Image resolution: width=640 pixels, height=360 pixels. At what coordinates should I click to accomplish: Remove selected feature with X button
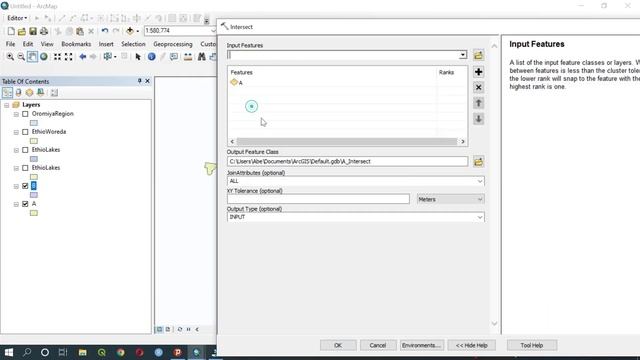(478, 87)
